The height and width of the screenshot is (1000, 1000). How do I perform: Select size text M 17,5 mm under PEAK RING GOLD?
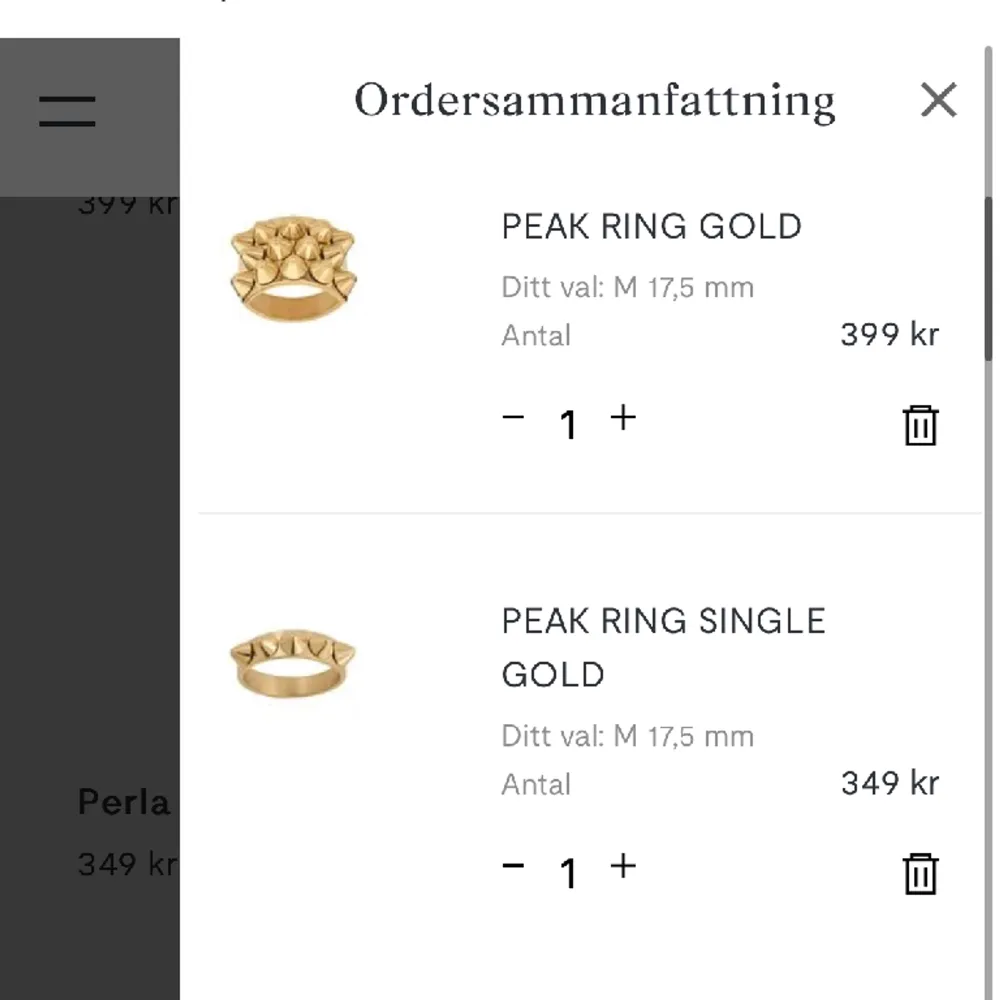[627, 287]
